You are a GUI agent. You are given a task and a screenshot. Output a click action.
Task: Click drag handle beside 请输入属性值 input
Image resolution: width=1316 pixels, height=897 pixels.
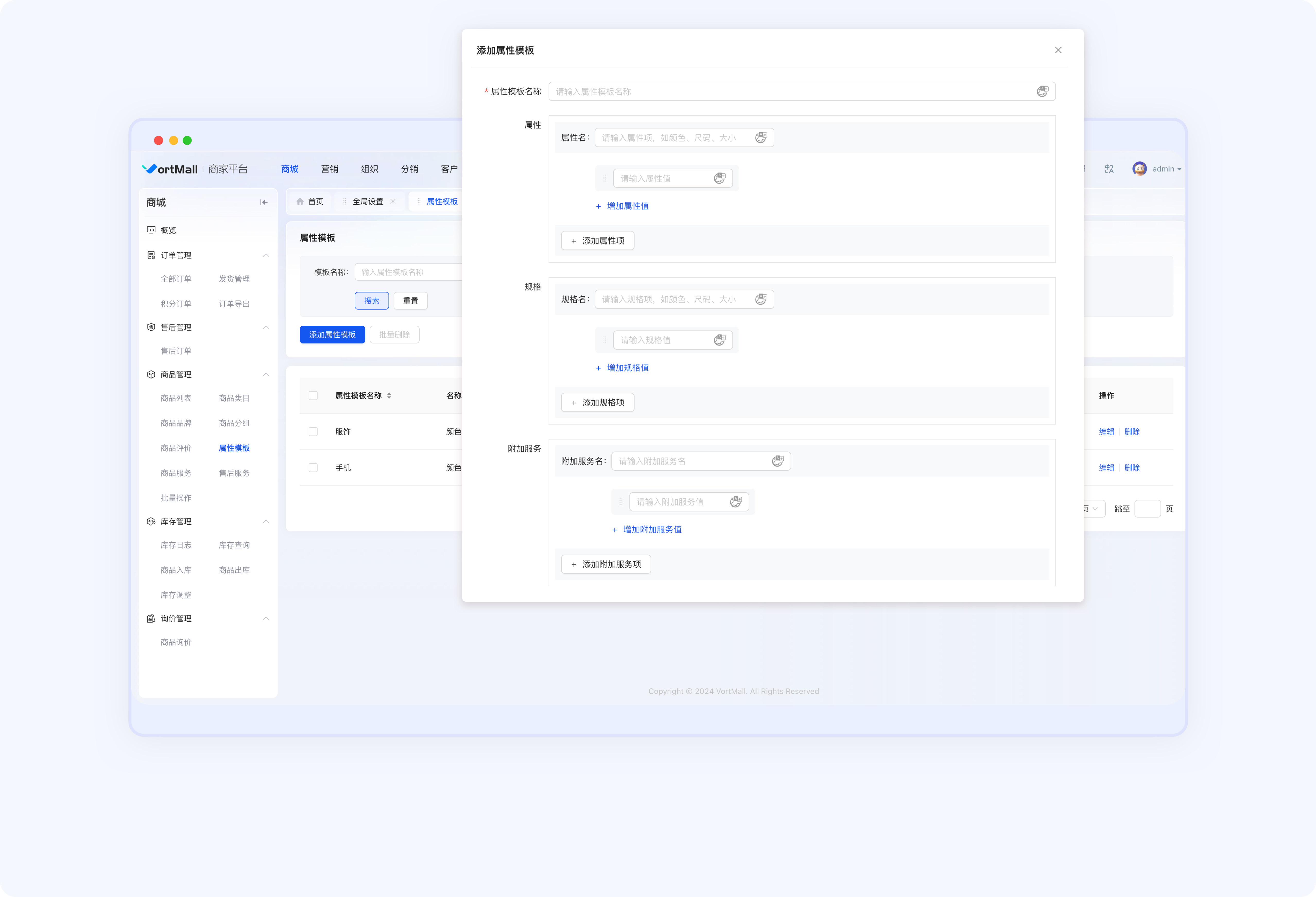(604, 178)
